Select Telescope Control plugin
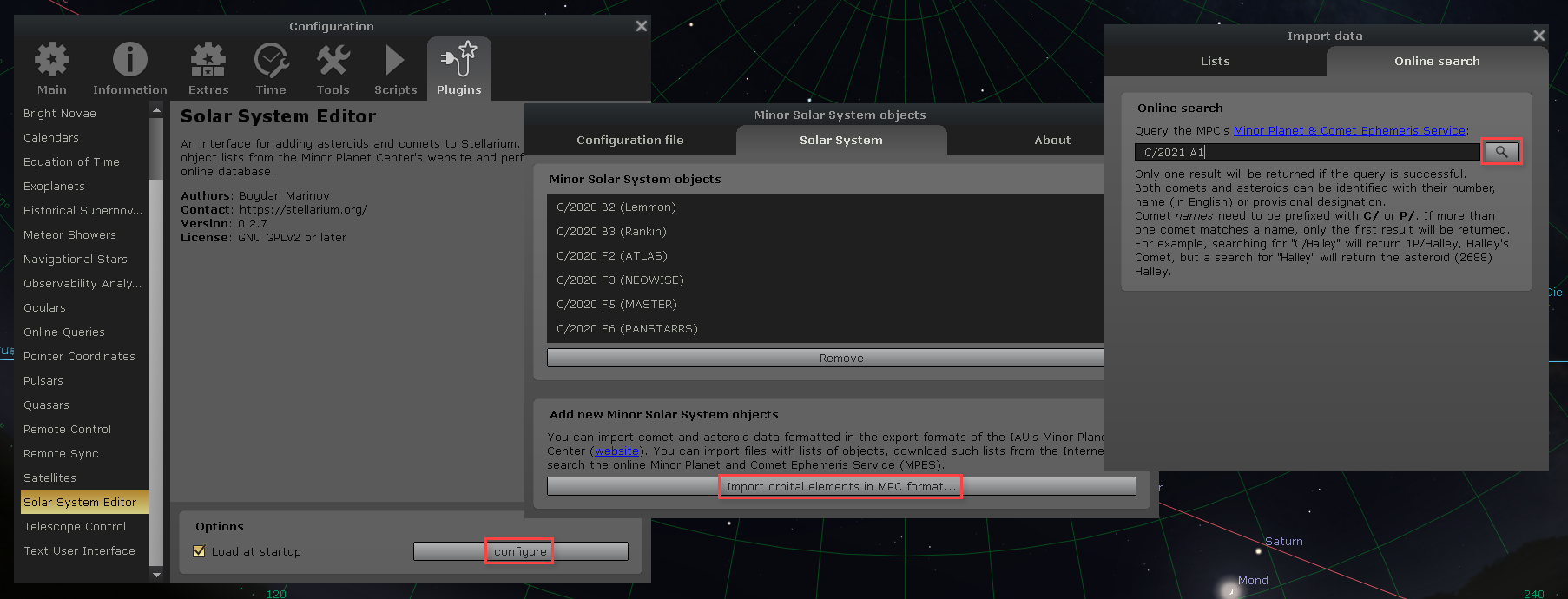 (x=85, y=526)
